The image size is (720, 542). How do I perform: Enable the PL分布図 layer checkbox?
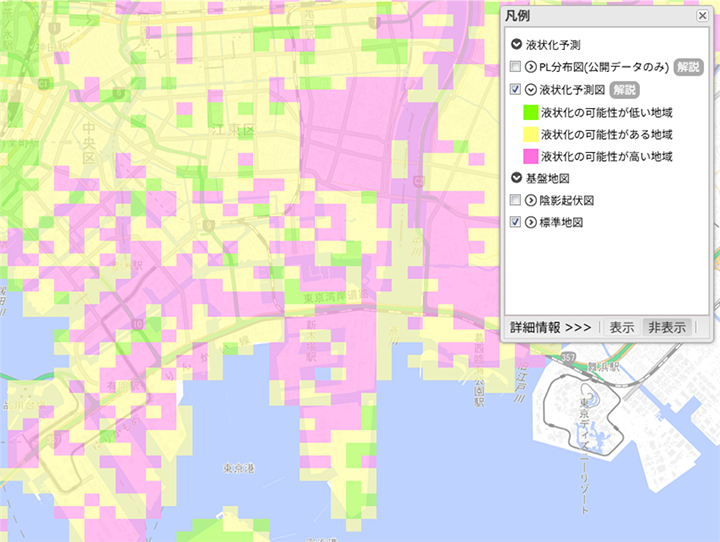pos(515,67)
